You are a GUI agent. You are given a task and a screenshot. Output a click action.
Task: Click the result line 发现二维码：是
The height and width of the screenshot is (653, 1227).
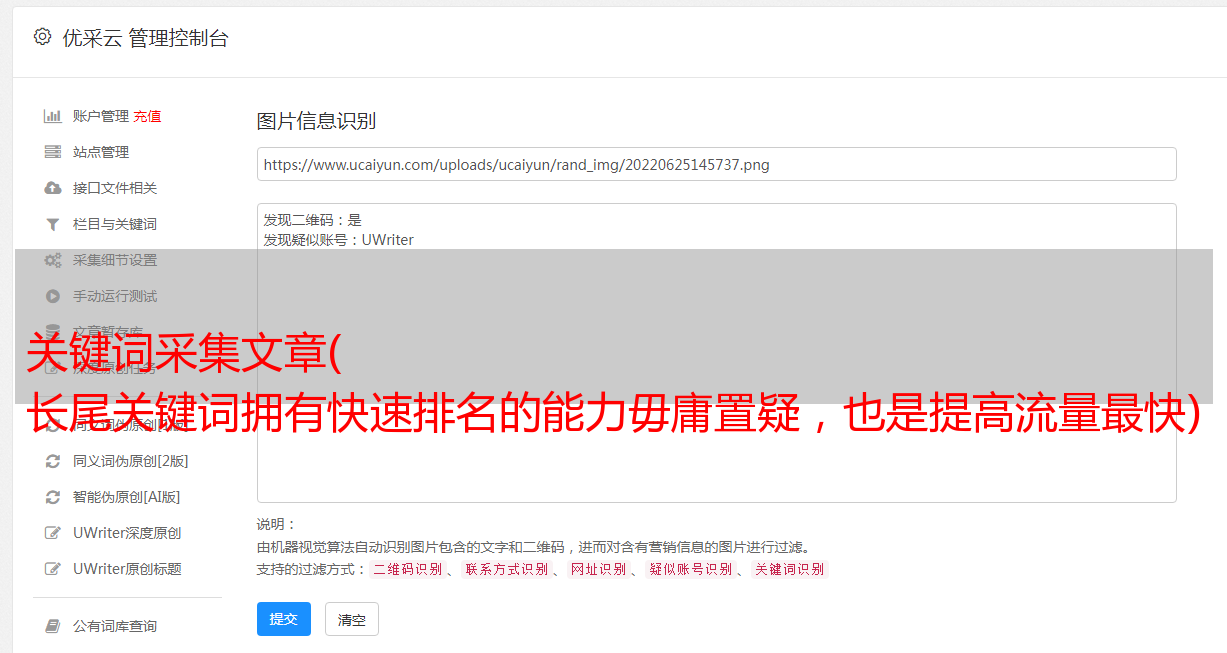click(x=313, y=220)
